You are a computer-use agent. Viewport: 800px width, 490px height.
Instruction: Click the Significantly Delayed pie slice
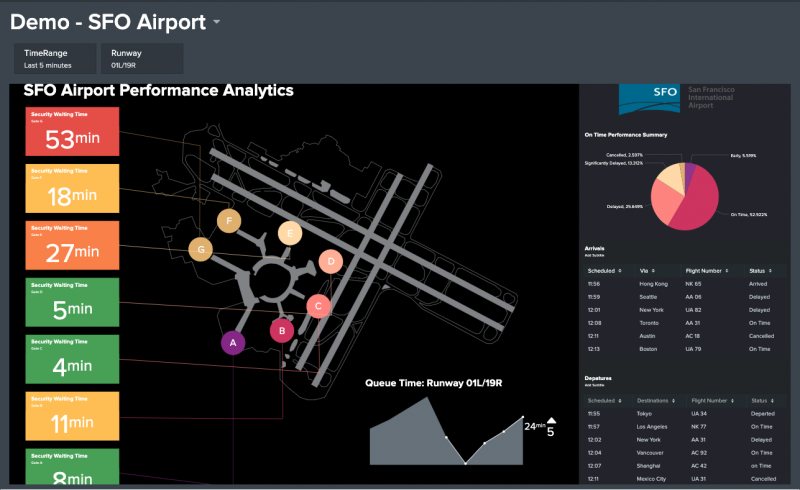670,179
